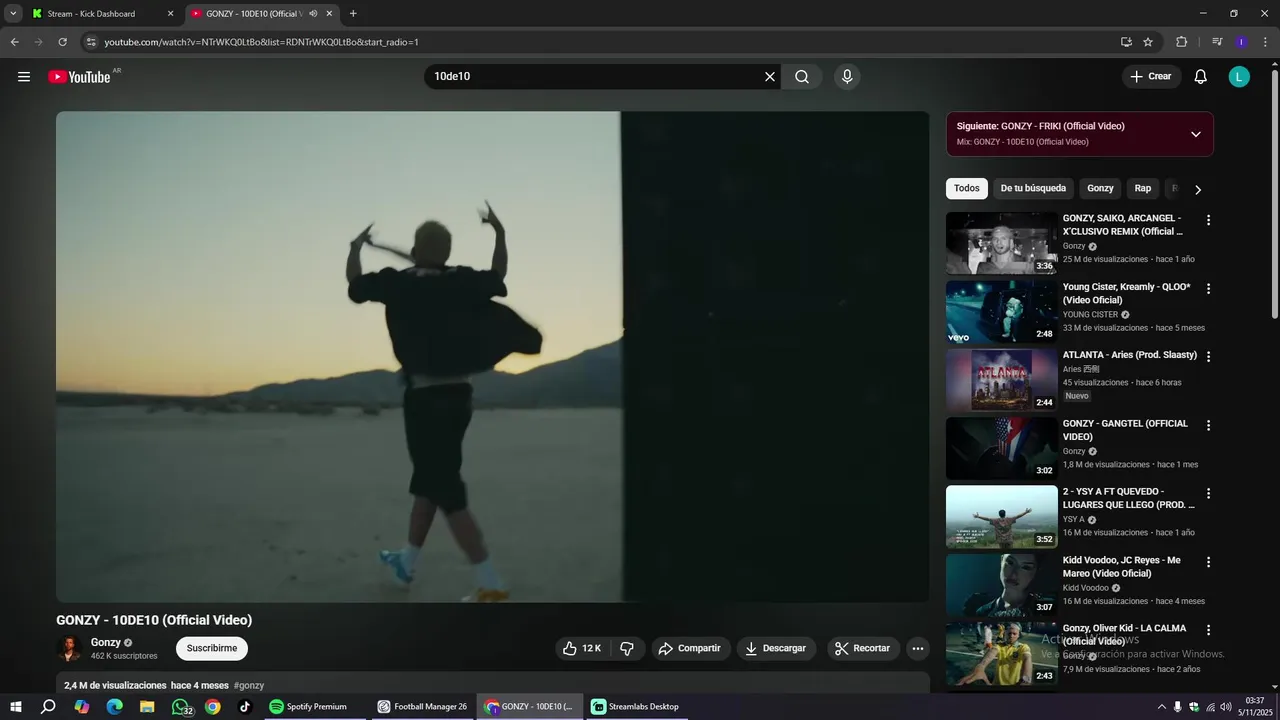Show hidden system tray icons
Image resolution: width=1280 pixels, height=720 pixels.
1161,707
